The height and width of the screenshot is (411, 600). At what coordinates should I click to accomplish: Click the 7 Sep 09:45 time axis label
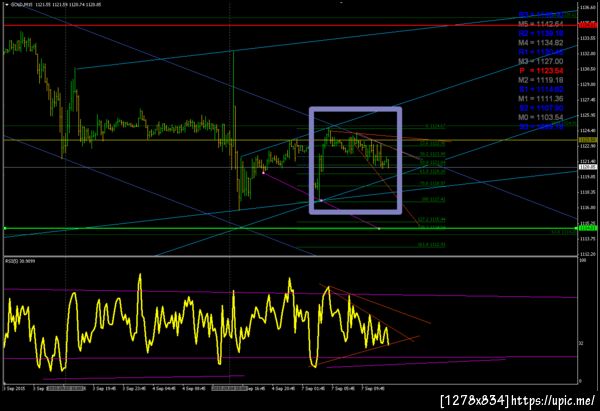[x=373, y=388]
